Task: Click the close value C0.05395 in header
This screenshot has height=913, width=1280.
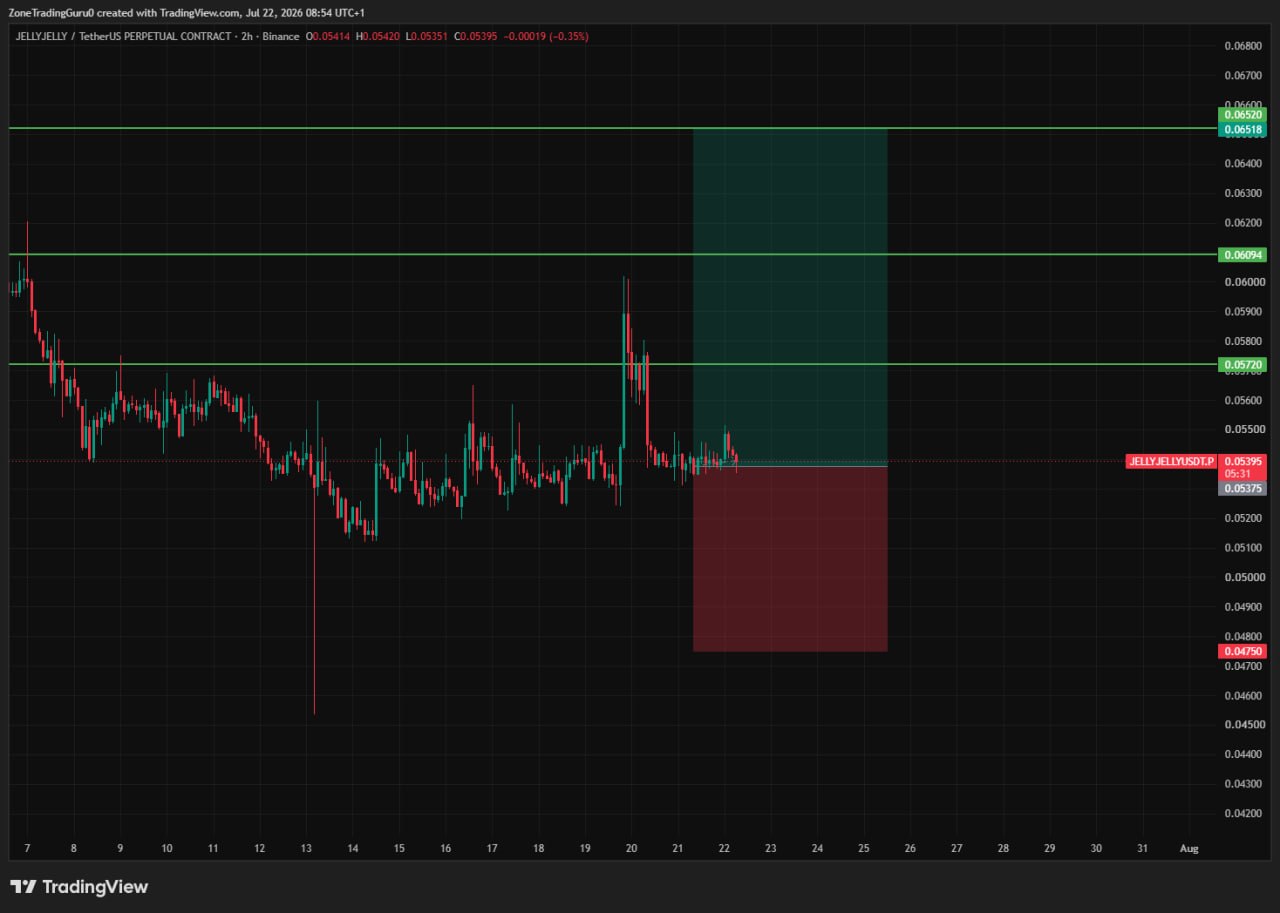Action: click(x=475, y=36)
